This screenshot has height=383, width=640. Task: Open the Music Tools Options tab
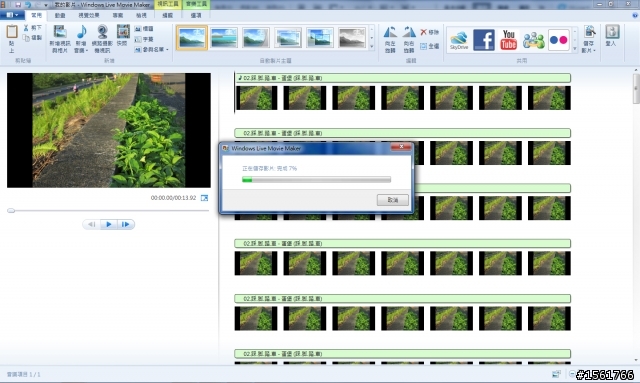[196, 15]
